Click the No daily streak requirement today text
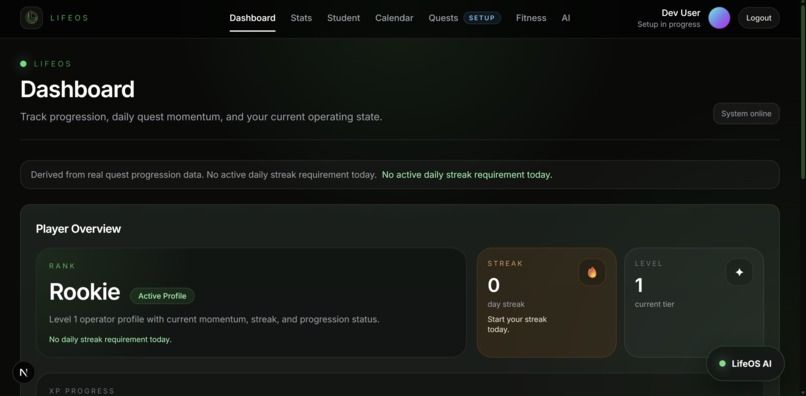The height and width of the screenshot is (396, 806). 110,339
